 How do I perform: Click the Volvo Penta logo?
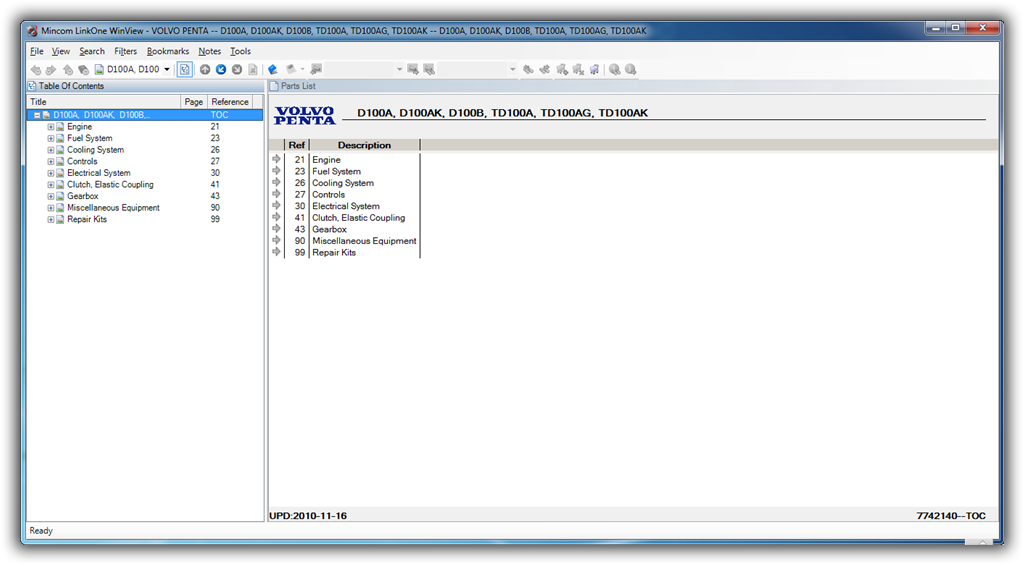[x=304, y=115]
